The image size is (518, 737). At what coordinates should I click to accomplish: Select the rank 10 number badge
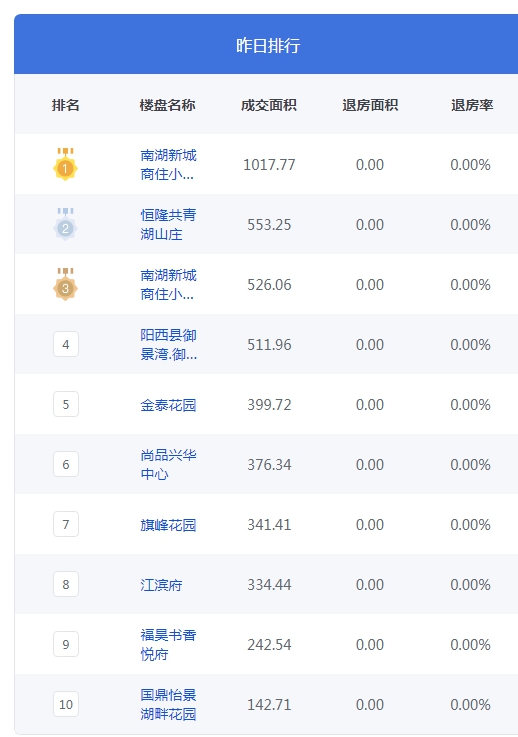tap(66, 705)
